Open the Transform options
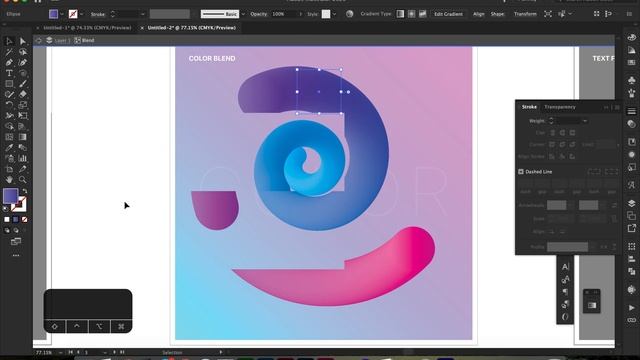This screenshot has width=640, height=360. pos(525,14)
